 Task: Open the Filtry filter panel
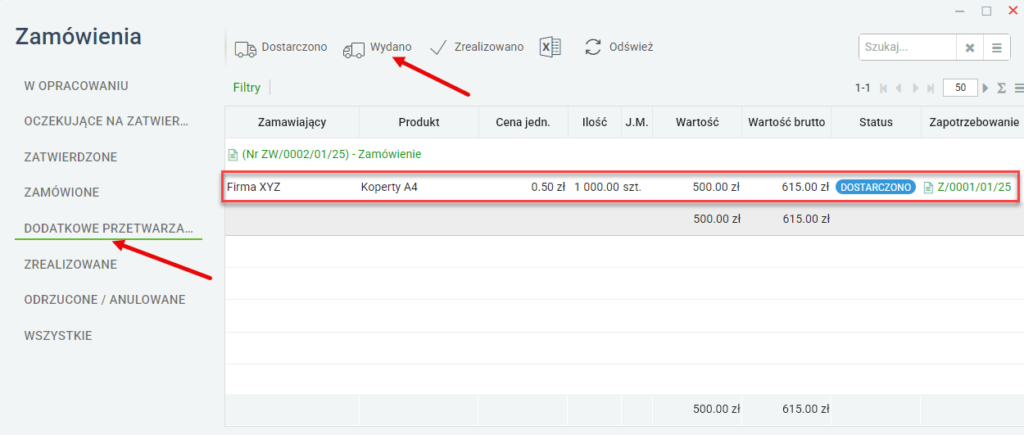click(x=247, y=88)
